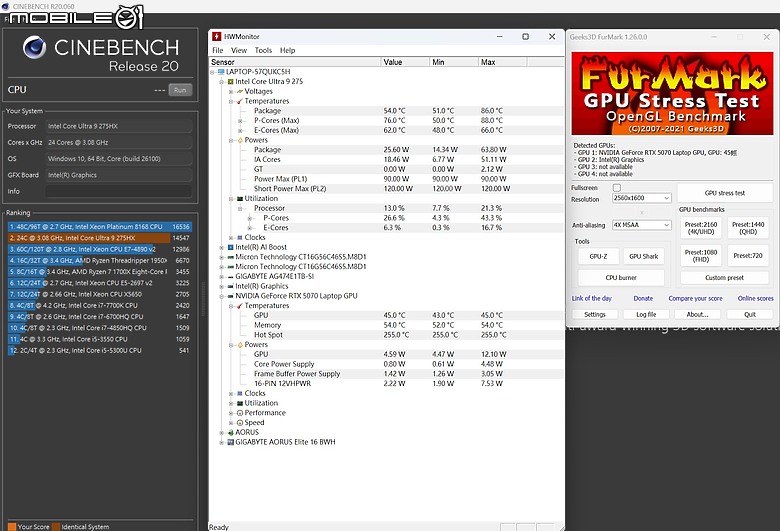Open the Anti-aliasing 4X MSAA dropdown
The image size is (780, 531).
(x=641, y=225)
